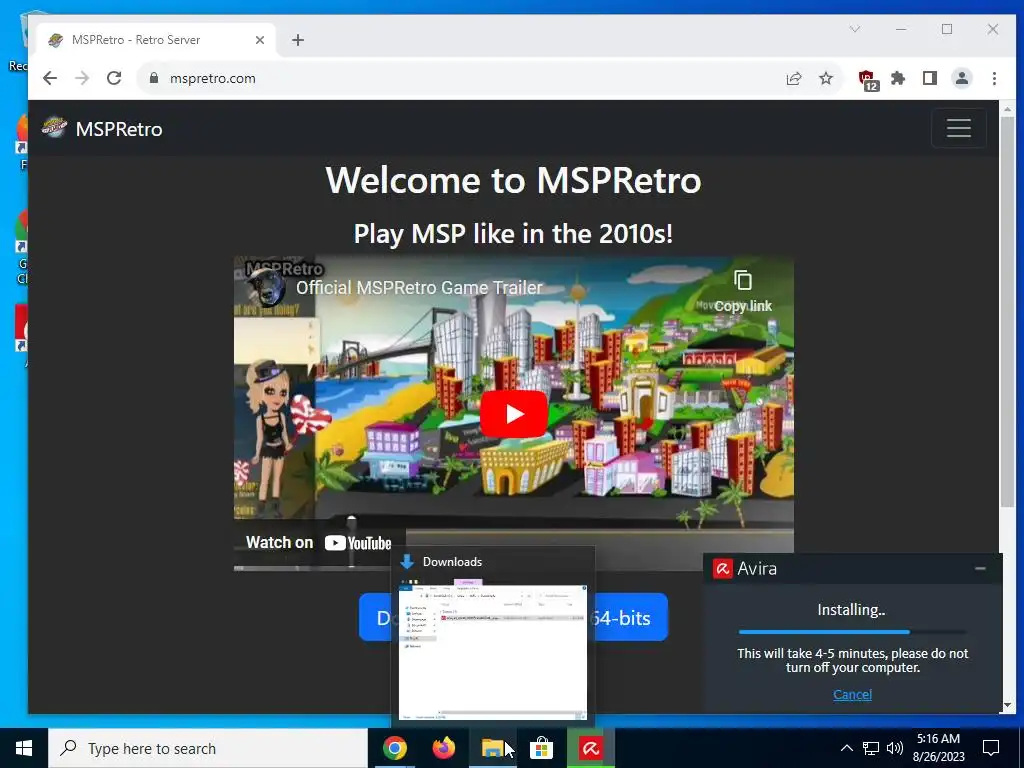The width and height of the screenshot is (1024, 768).
Task: Click the scrollbar up arrow
Action: [1007, 108]
